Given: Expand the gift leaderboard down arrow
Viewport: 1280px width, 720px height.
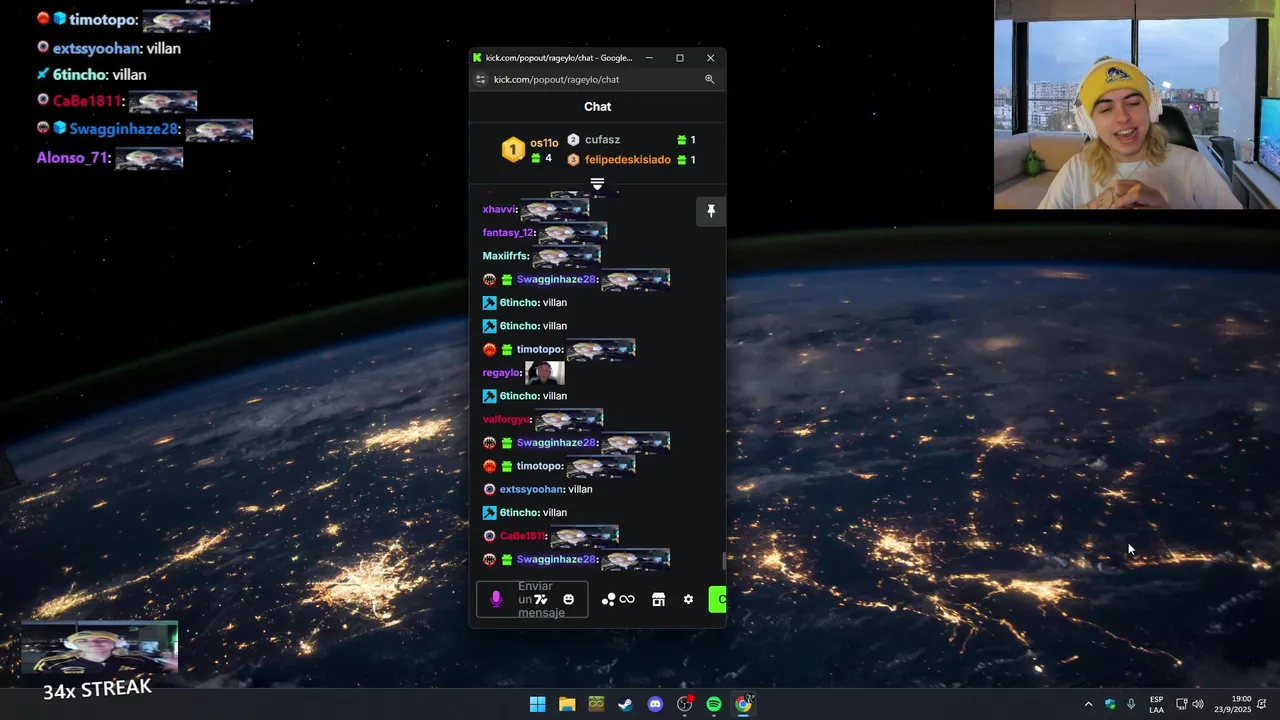Looking at the screenshot, I should (597, 184).
